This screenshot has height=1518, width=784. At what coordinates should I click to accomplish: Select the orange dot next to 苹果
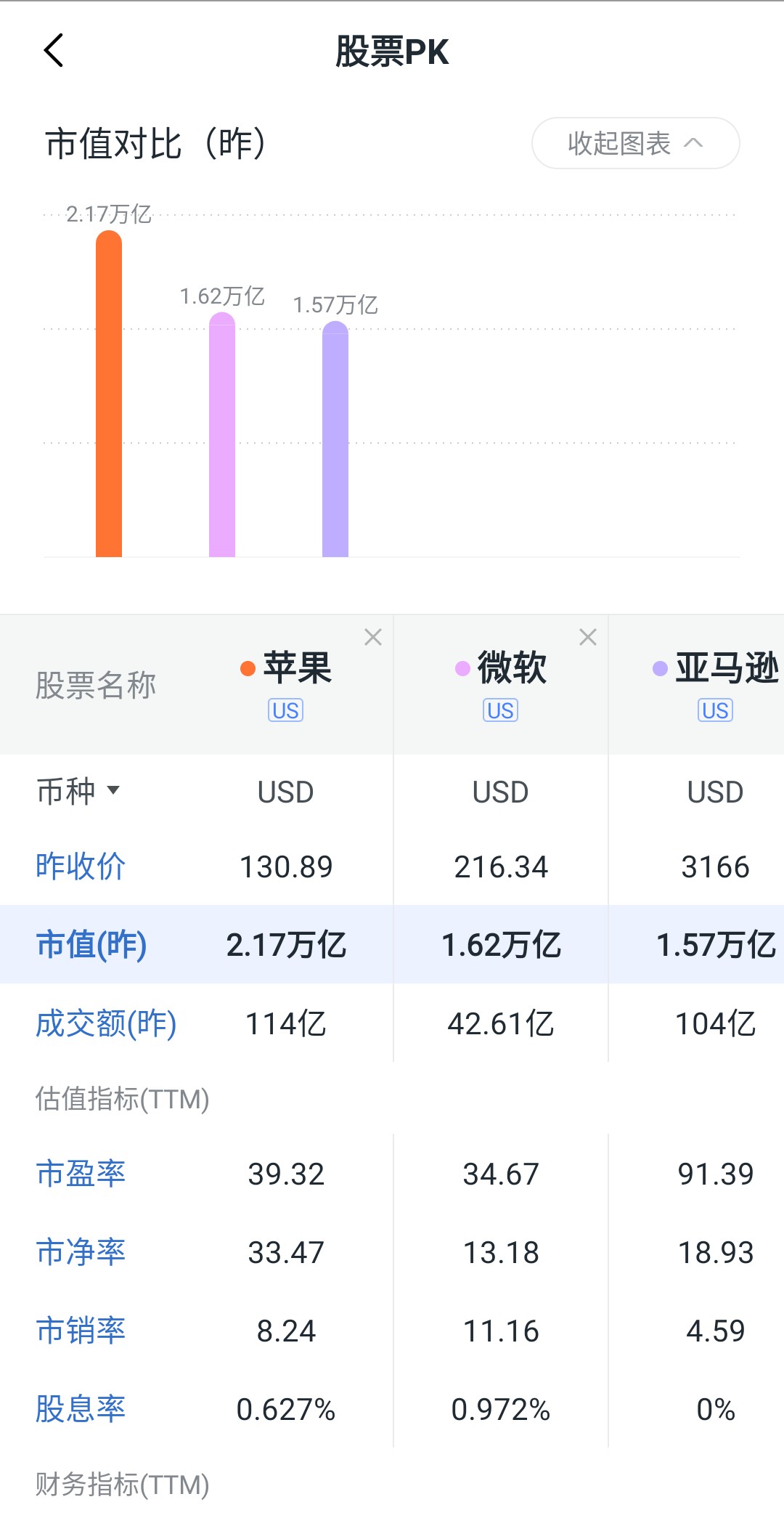248,668
